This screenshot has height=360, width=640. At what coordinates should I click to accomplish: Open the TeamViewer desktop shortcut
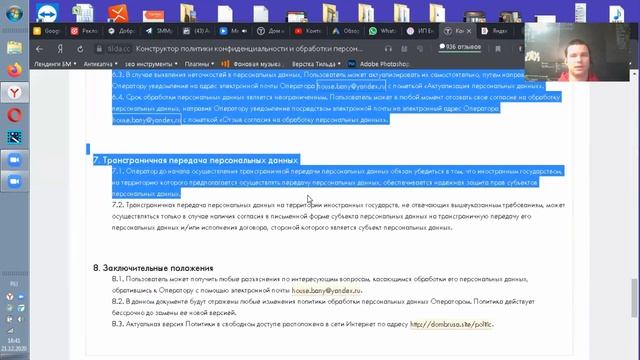pyautogui.click(x=47, y=13)
